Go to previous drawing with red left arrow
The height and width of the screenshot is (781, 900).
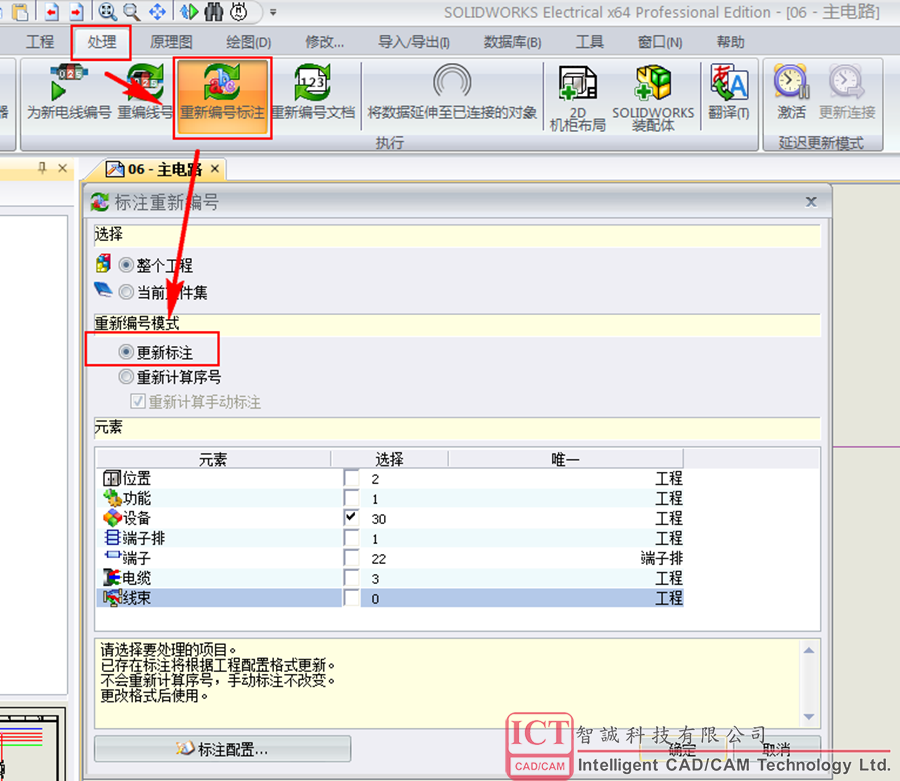tap(52, 11)
